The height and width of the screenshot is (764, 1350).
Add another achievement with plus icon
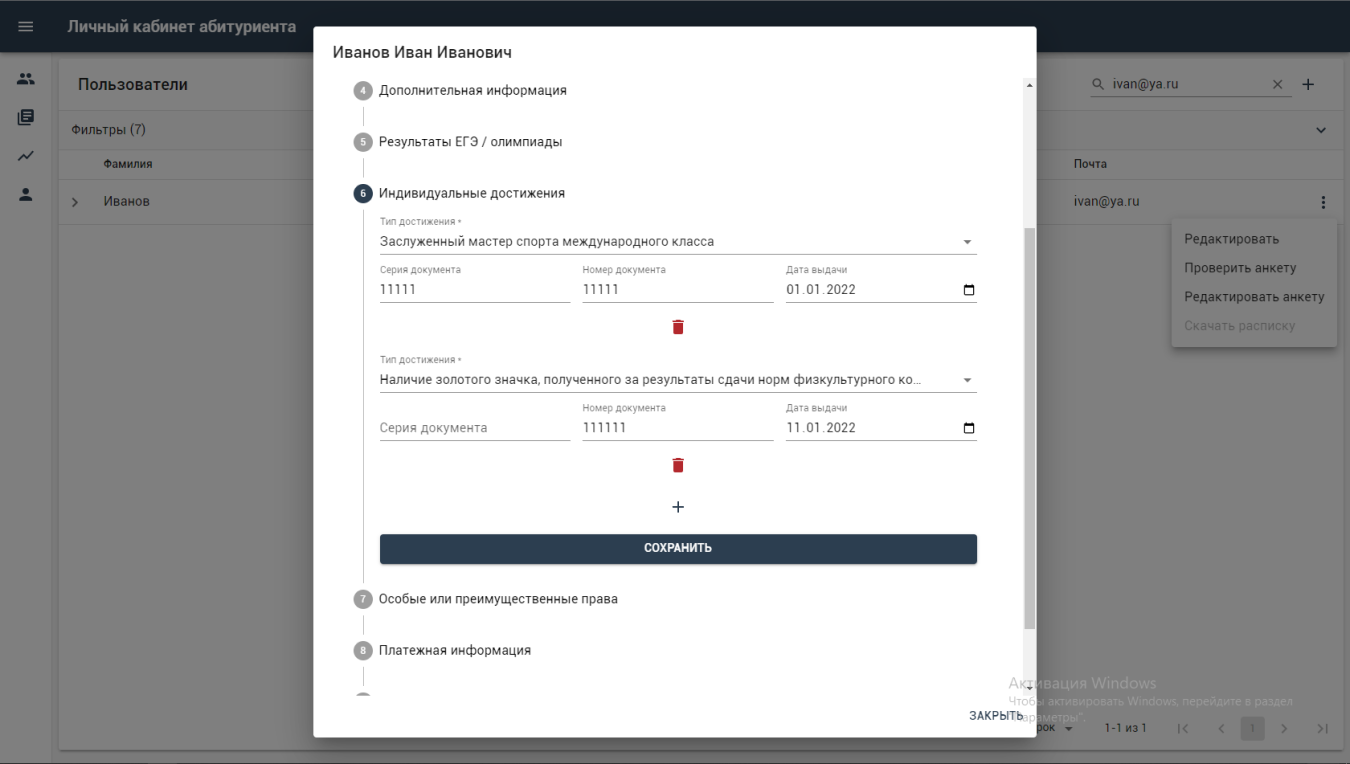point(678,507)
